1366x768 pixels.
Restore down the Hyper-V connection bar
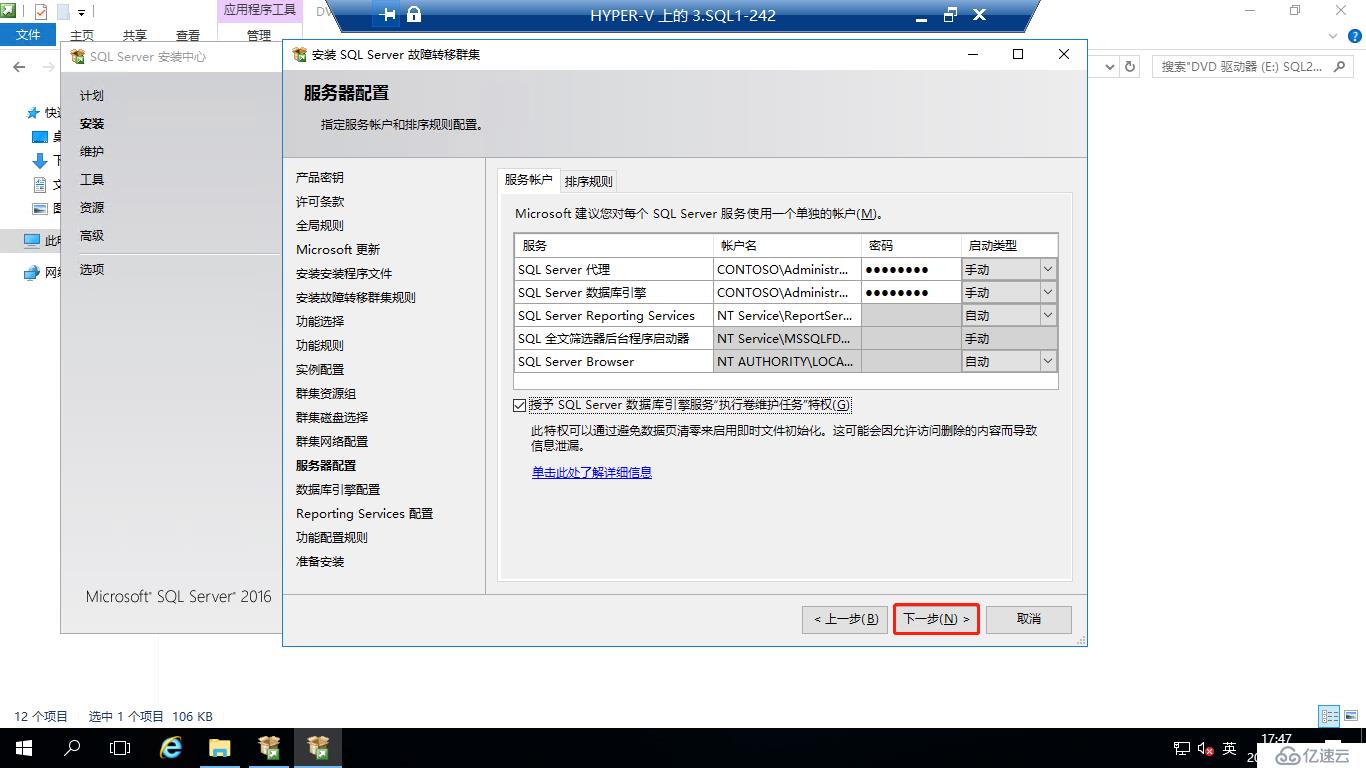[950, 15]
